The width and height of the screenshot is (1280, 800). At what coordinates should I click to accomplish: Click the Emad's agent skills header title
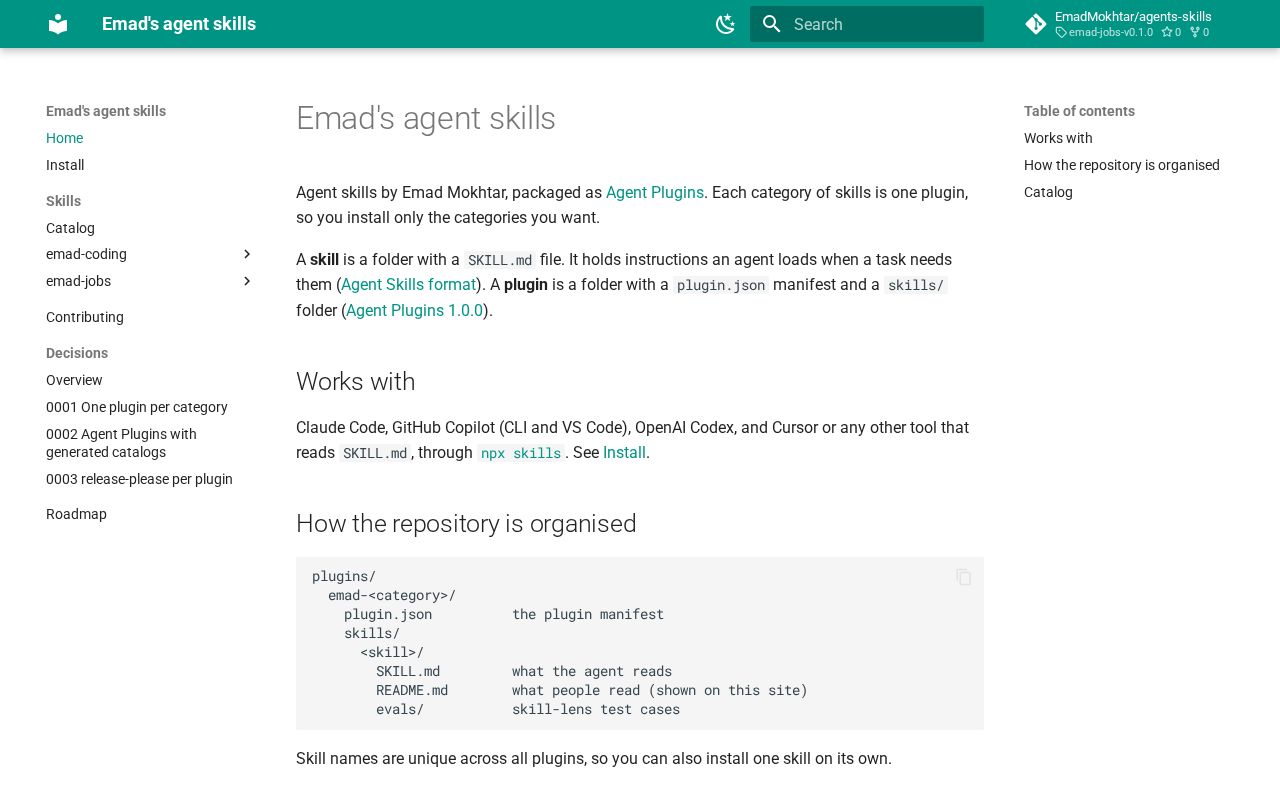(x=179, y=24)
